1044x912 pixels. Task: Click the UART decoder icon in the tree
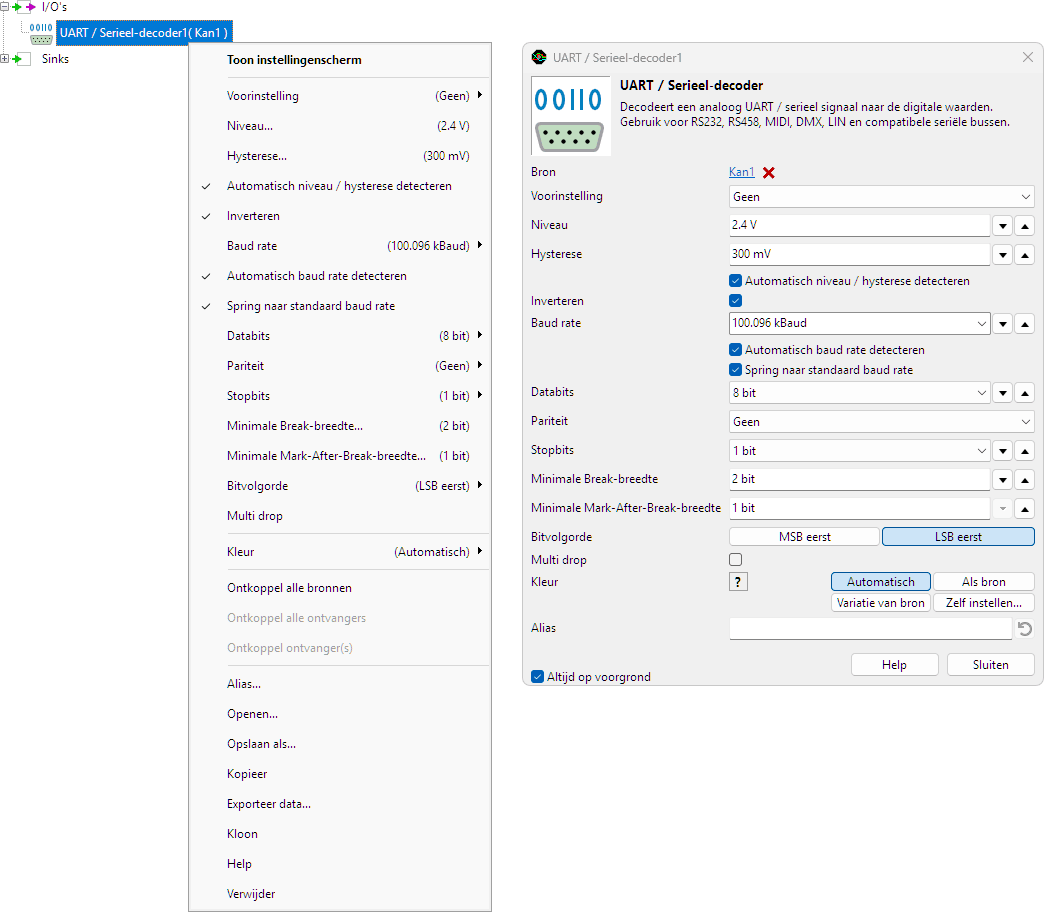click(41, 33)
